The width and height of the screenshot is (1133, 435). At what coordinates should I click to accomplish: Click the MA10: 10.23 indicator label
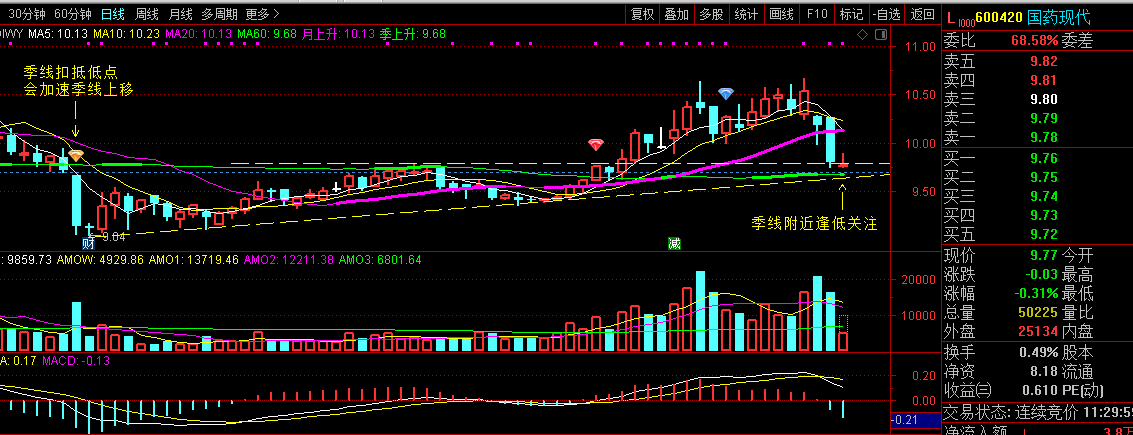[126, 34]
